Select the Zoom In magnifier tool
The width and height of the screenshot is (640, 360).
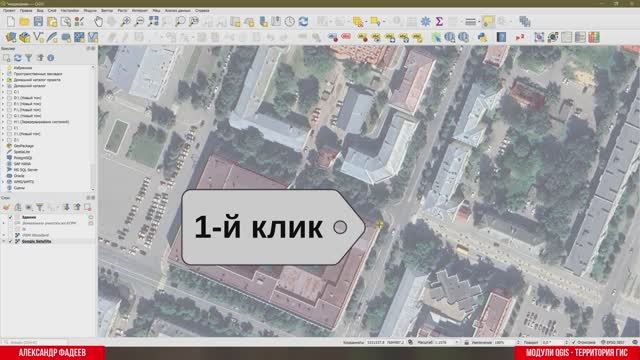tap(126, 22)
